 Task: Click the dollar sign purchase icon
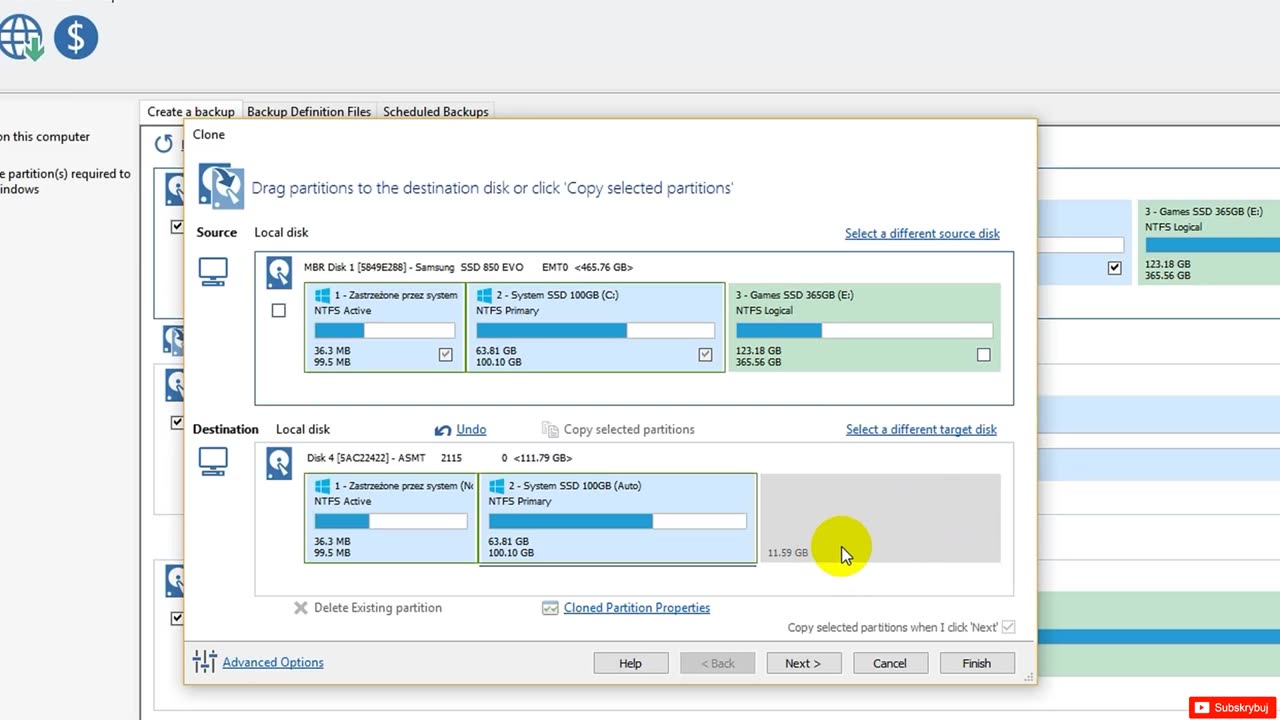(76, 37)
